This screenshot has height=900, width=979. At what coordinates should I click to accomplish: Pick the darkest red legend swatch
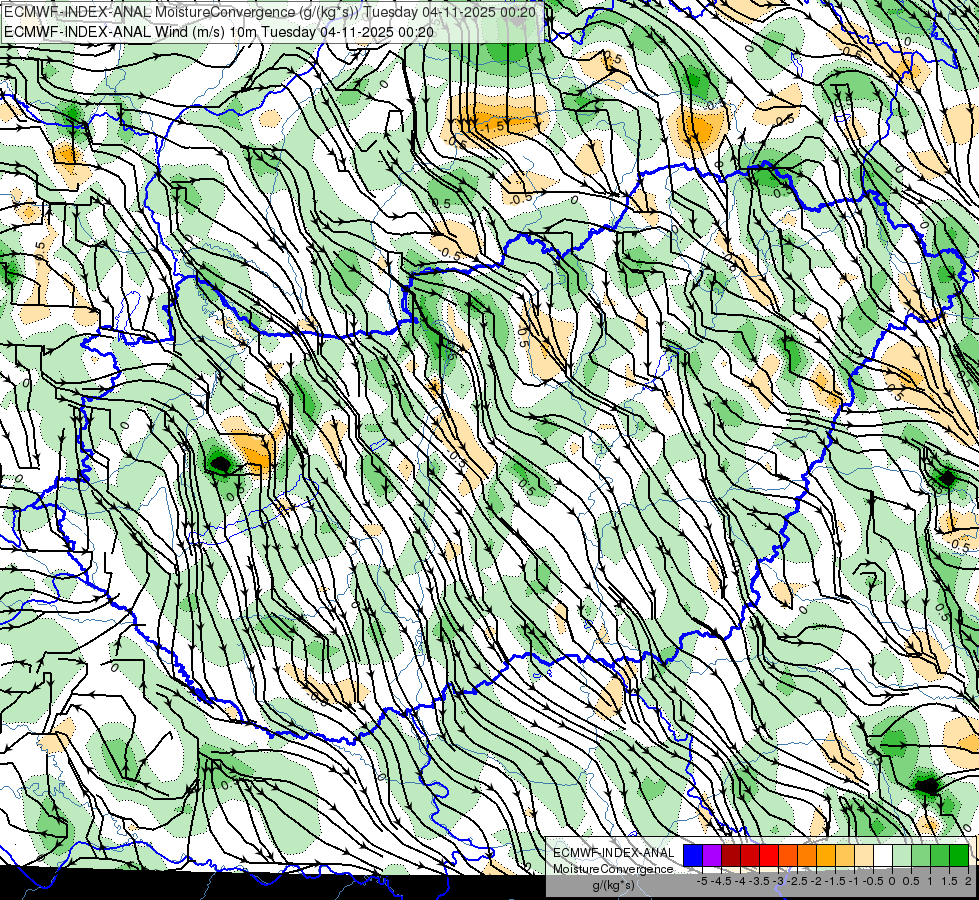pyautogui.click(x=731, y=855)
